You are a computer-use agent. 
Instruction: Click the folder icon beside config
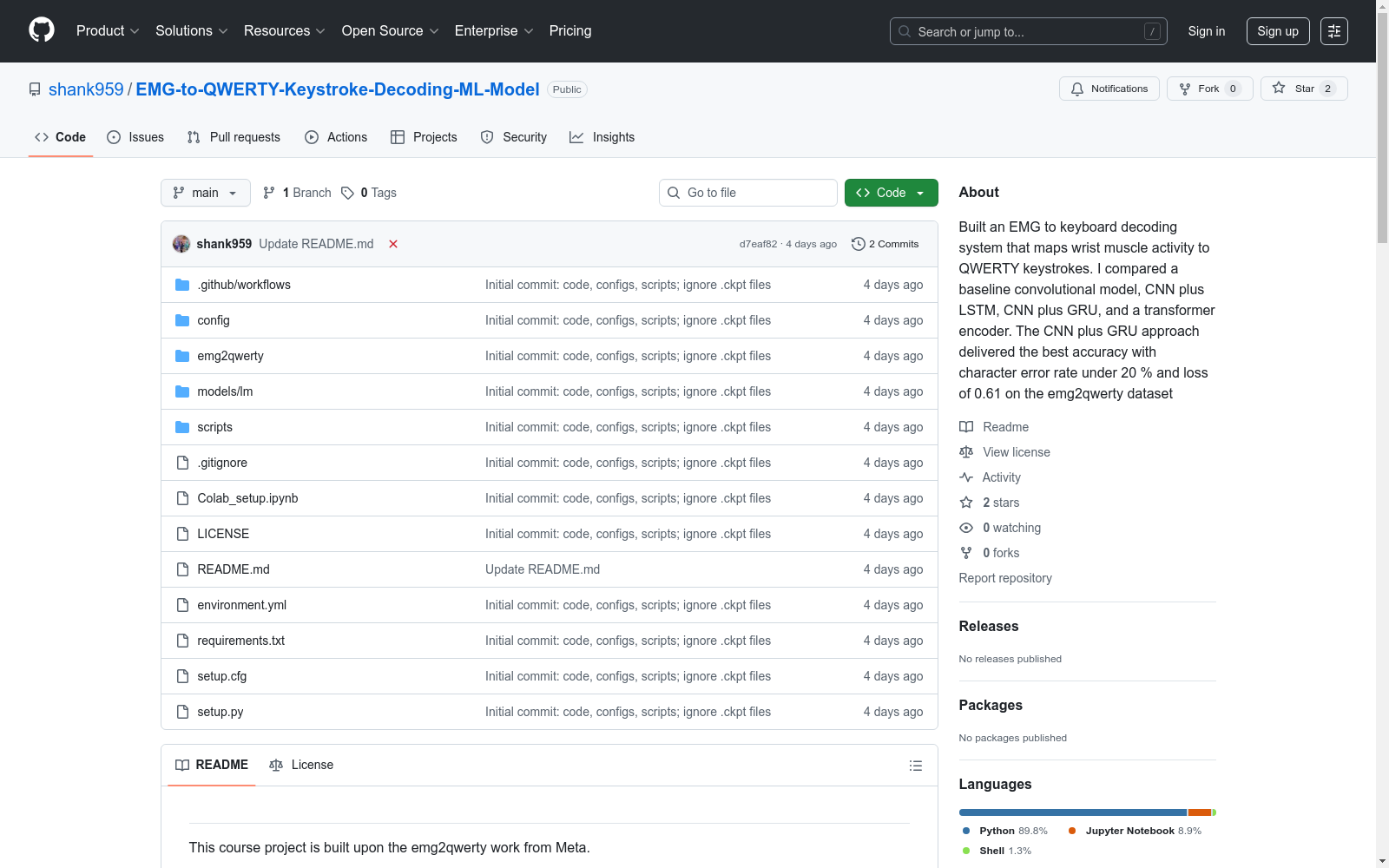[x=182, y=320]
